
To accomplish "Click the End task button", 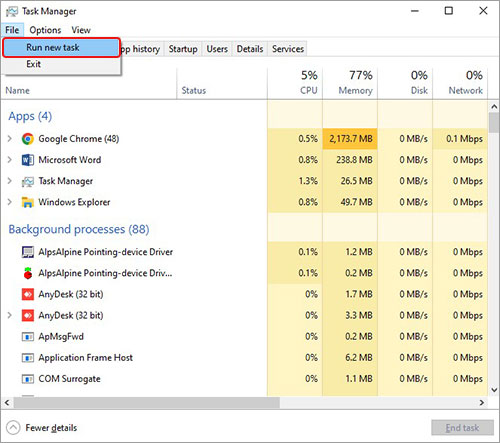I will pos(462,428).
